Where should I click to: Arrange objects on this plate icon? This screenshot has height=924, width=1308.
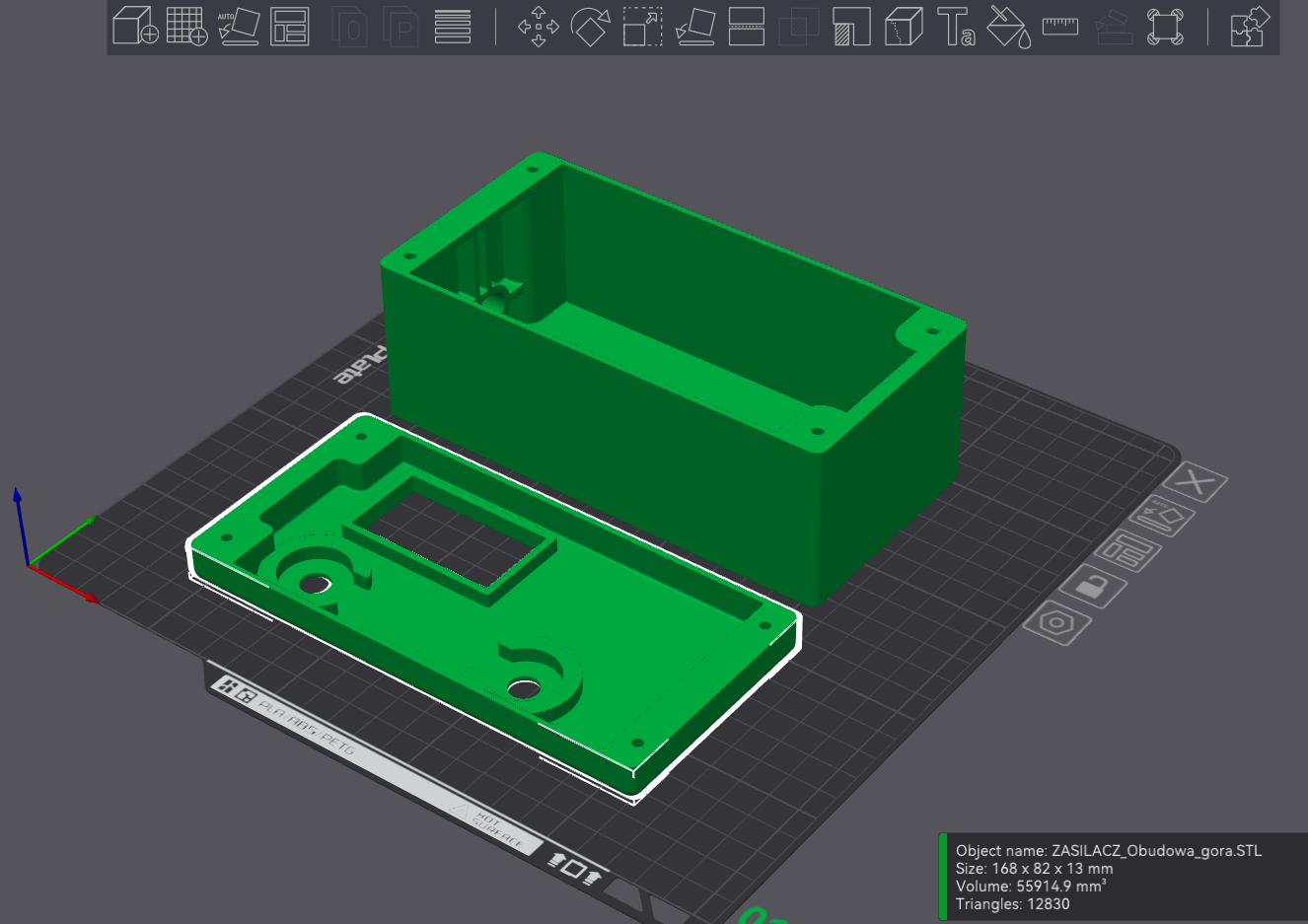point(1127,550)
